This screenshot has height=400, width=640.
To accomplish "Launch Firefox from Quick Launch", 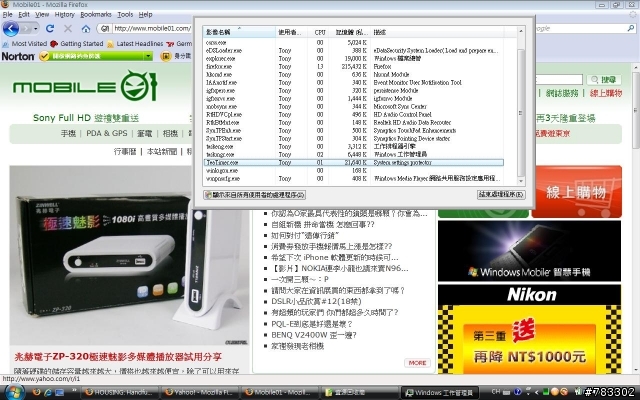I will [x=36, y=393].
